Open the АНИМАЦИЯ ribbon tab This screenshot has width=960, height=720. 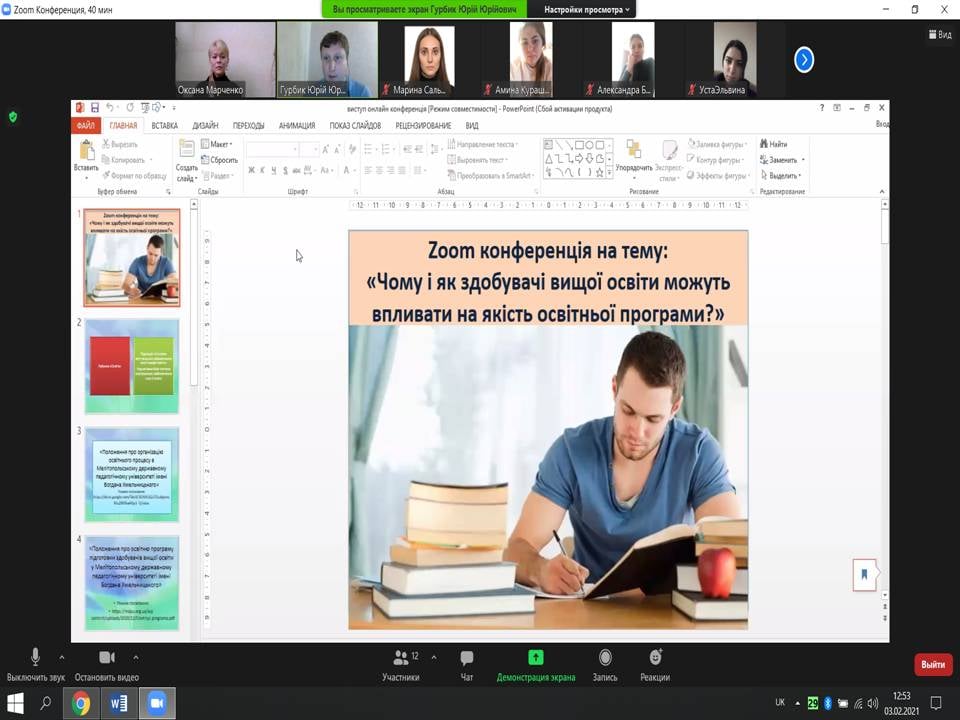pyautogui.click(x=297, y=126)
